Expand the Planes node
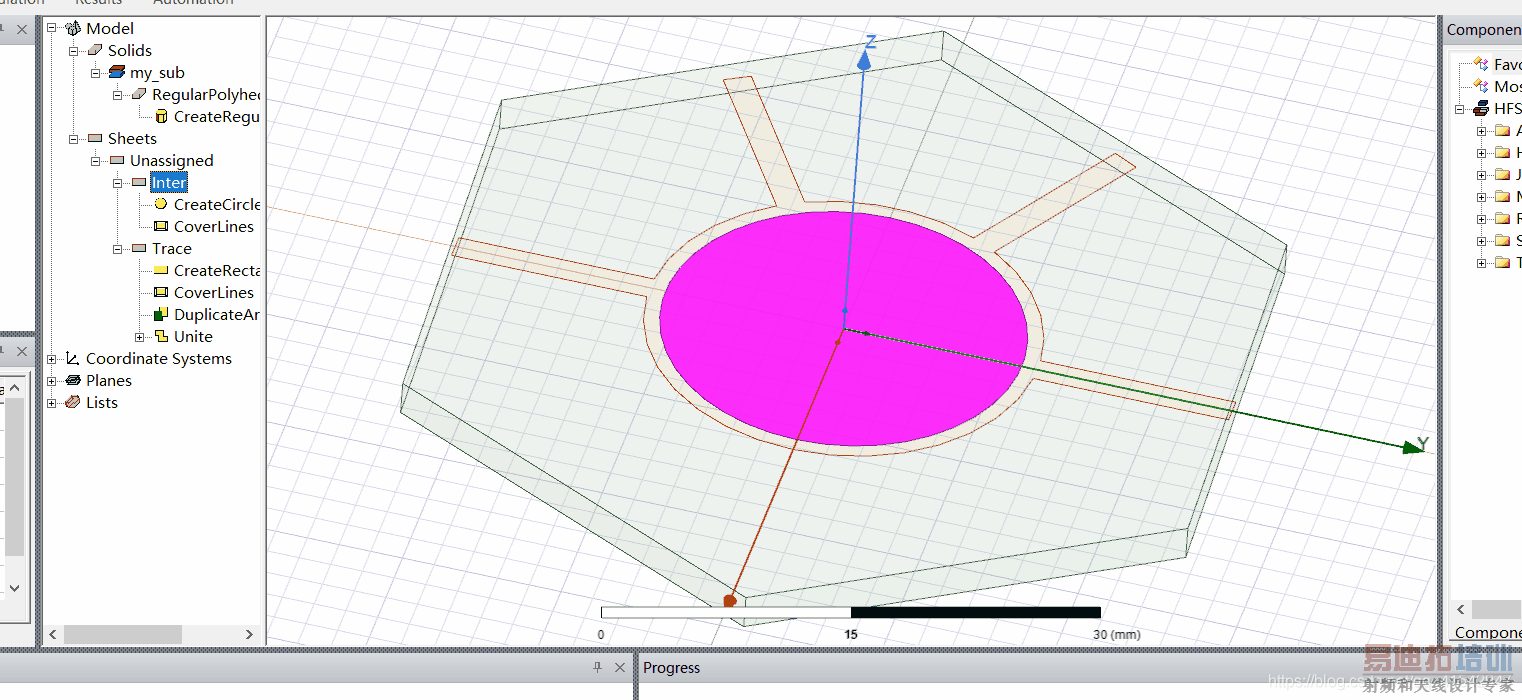This screenshot has height=700, width=1522. click(x=52, y=380)
